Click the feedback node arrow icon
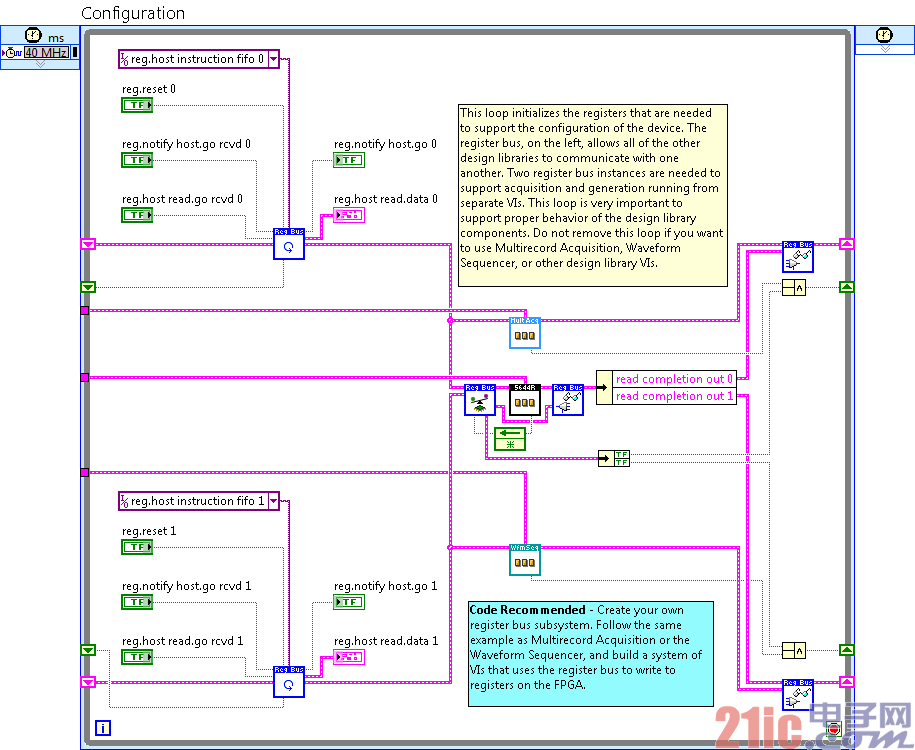915x750 pixels. [x=510, y=439]
